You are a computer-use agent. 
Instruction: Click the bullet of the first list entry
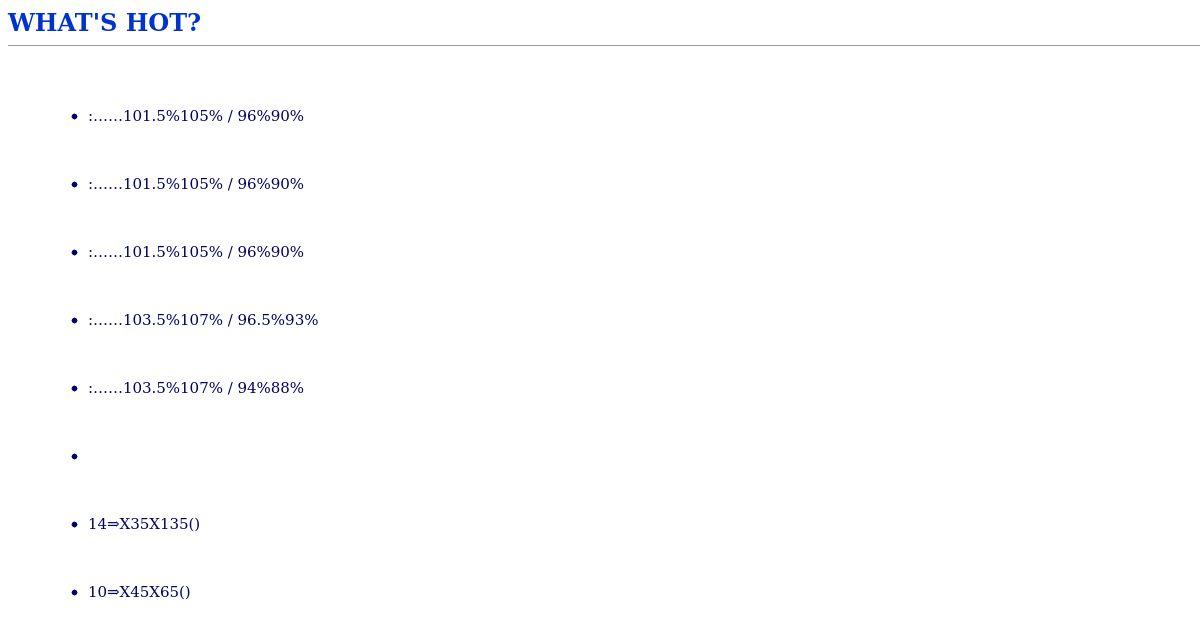coord(74,117)
